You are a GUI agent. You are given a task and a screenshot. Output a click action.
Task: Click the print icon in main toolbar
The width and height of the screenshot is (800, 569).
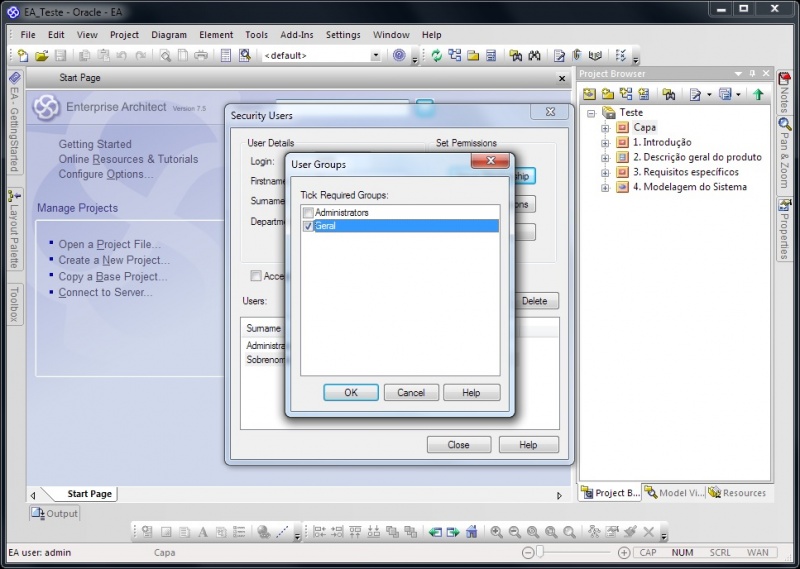tap(201, 56)
